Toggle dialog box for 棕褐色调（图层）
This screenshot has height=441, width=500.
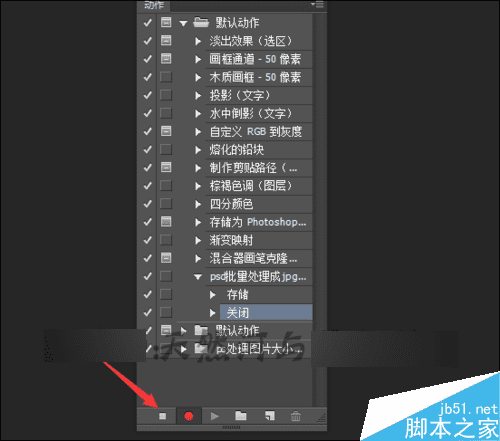pos(166,185)
